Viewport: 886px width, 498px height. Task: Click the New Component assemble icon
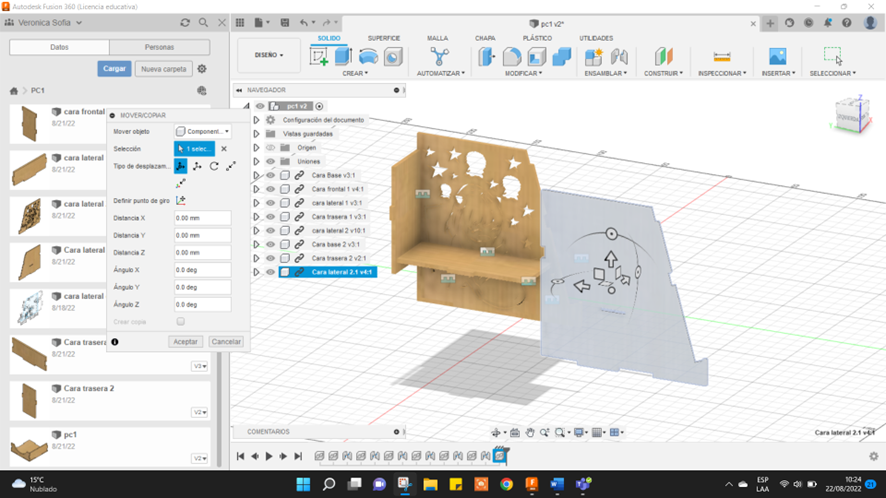tap(594, 57)
